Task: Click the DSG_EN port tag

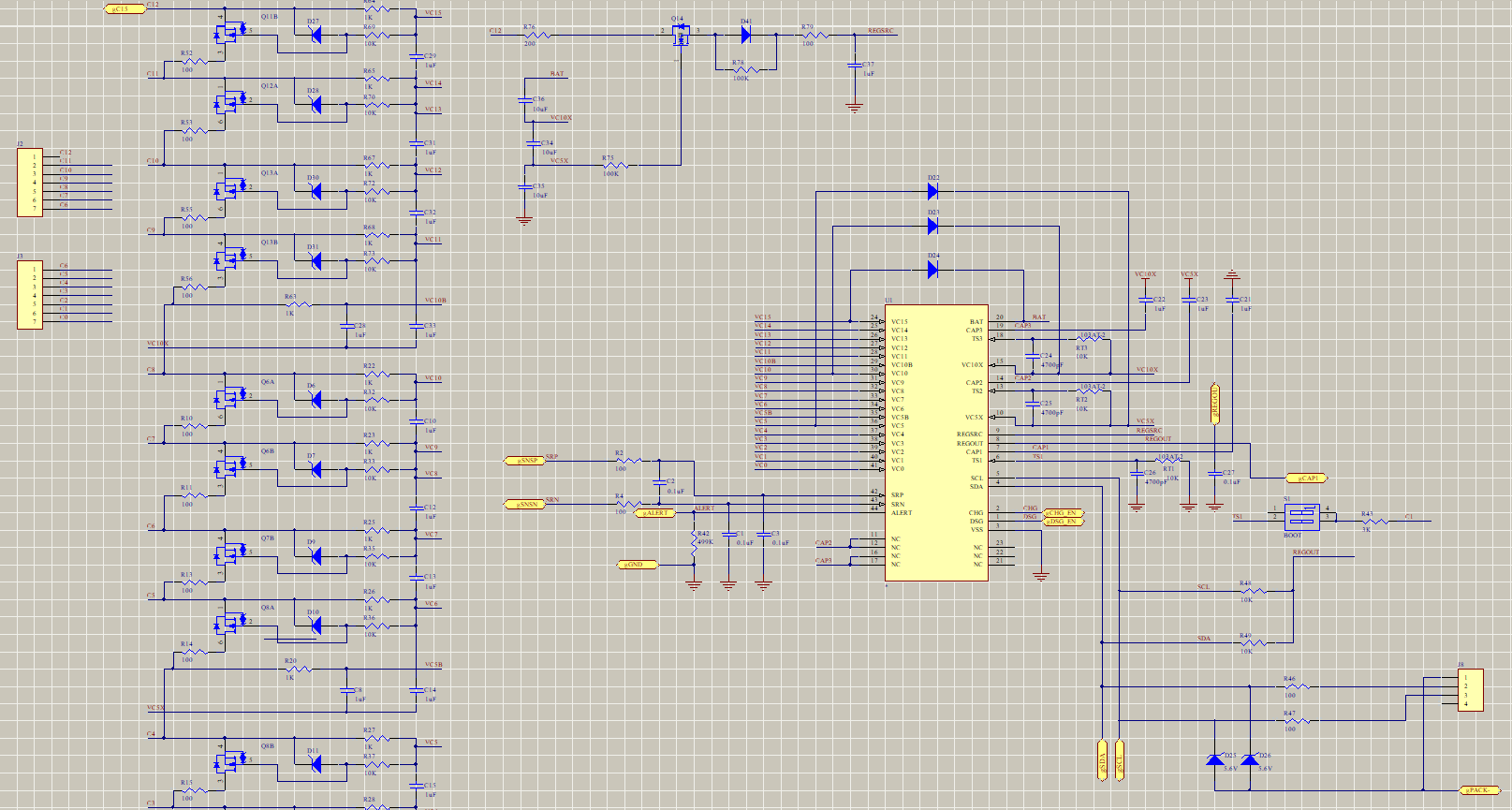Action: (x=1063, y=522)
